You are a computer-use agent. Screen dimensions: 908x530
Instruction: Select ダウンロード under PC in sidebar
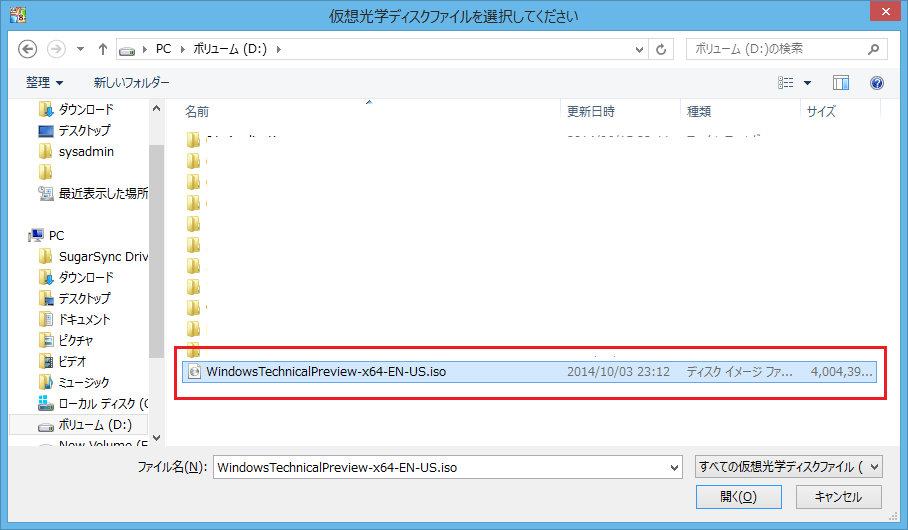(x=76, y=277)
